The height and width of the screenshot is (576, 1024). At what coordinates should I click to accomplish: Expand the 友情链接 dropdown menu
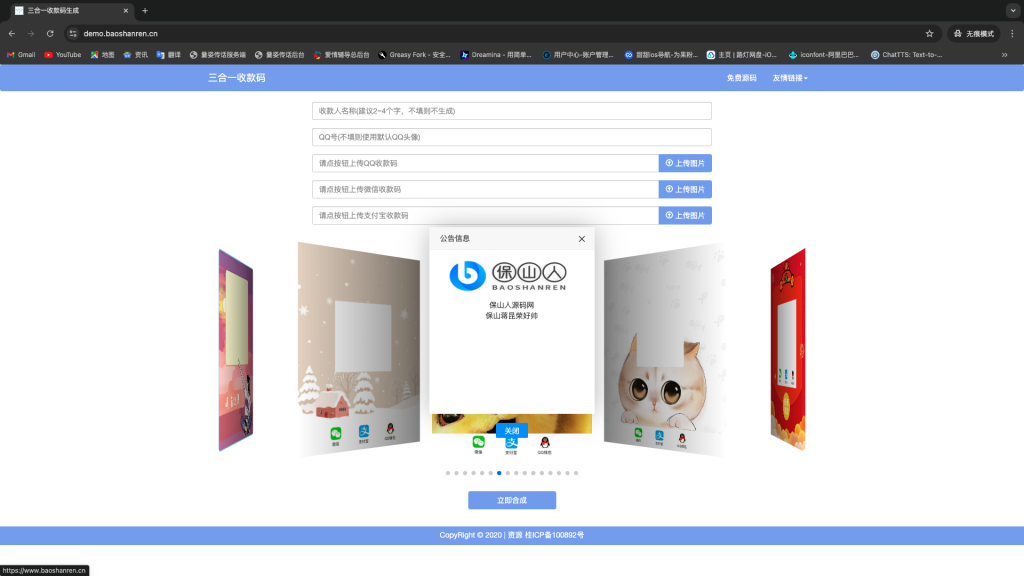(x=790, y=78)
